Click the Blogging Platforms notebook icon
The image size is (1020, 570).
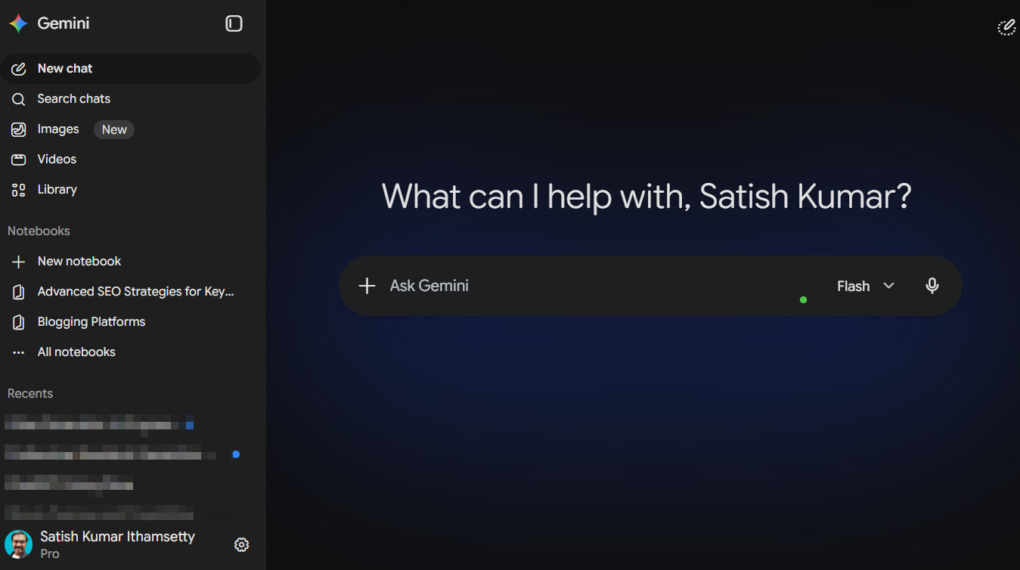coord(18,322)
